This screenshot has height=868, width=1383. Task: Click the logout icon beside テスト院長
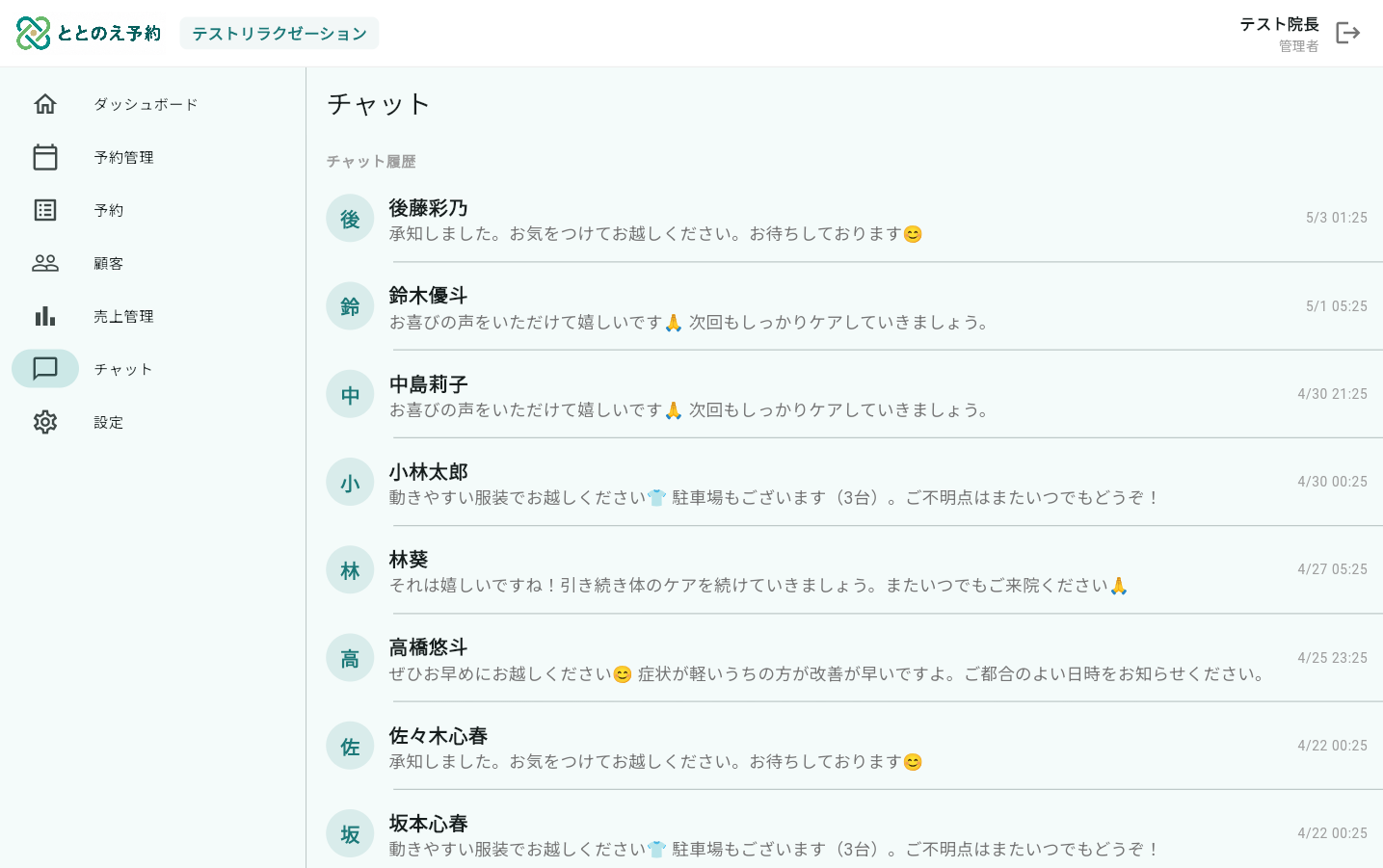tap(1347, 34)
